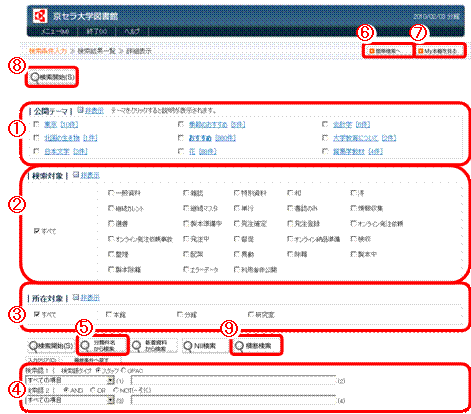The width and height of the screenshot is (471, 414).
Task: Open the 花 theme link
Action: coord(192,151)
